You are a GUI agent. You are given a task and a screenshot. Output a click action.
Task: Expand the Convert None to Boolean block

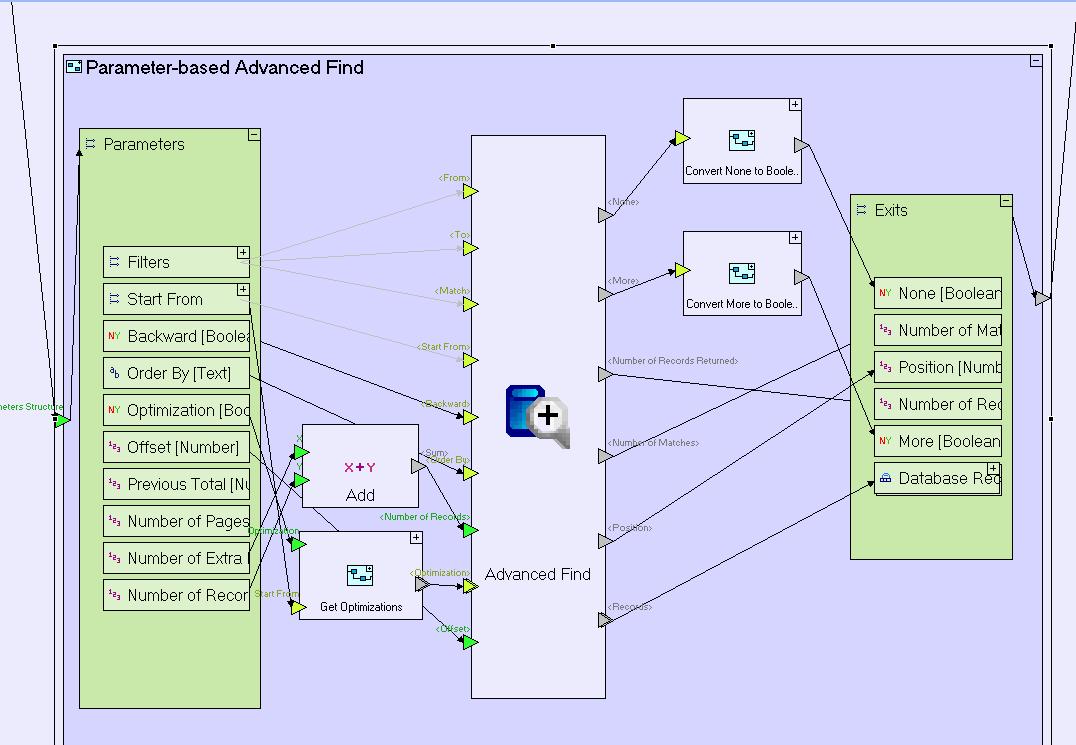click(795, 104)
